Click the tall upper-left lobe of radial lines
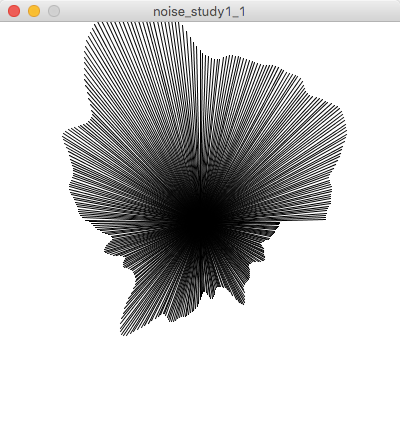Screen dimensions: 400x422 click(133, 73)
